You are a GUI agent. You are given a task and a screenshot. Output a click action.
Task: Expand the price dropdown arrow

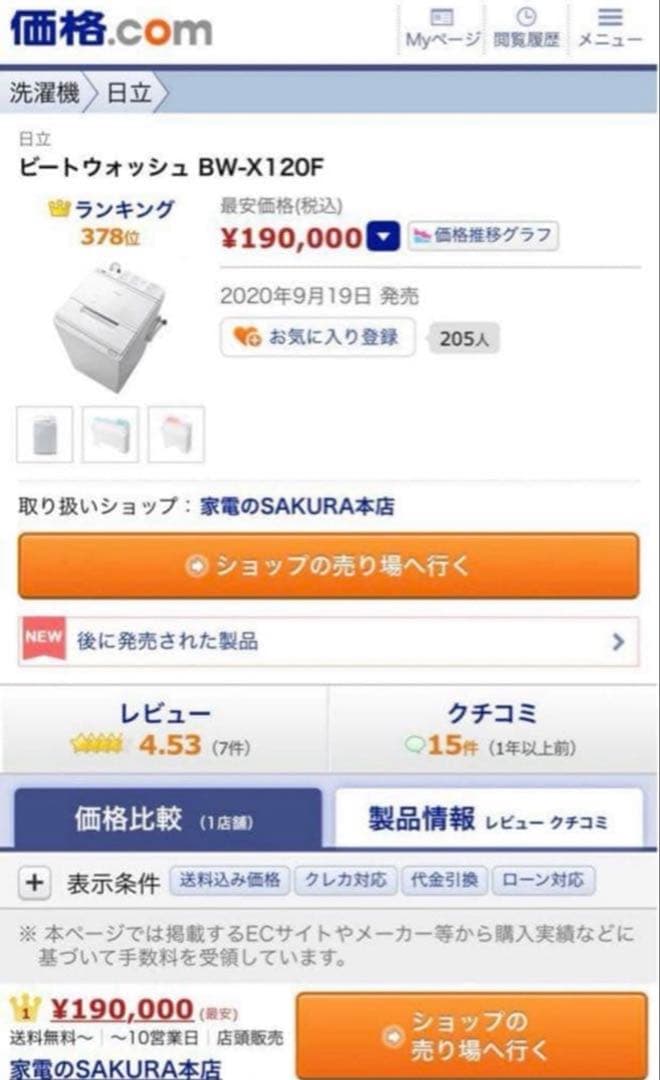coord(384,237)
